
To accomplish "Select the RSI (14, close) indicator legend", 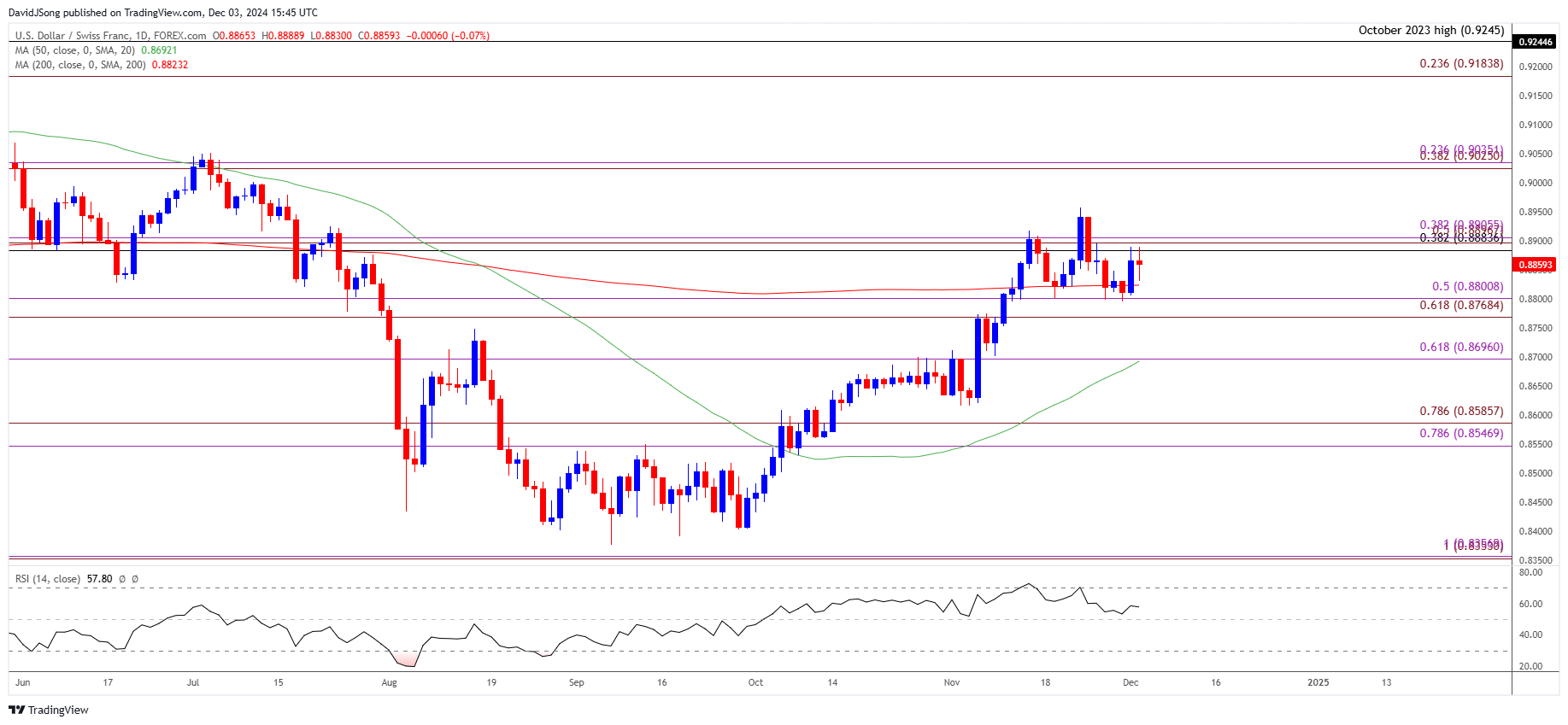I will pos(48,579).
